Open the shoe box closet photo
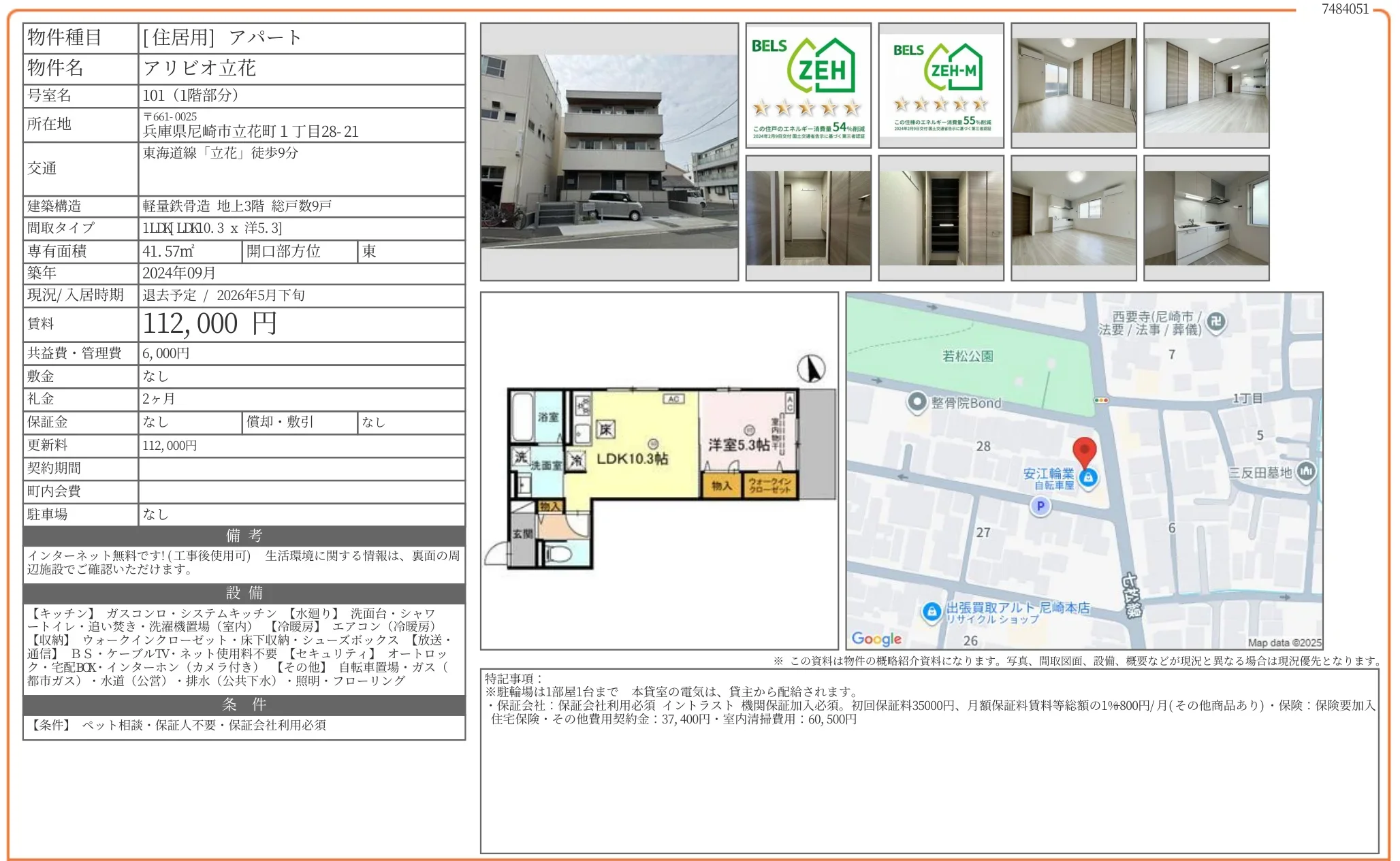 941,218
